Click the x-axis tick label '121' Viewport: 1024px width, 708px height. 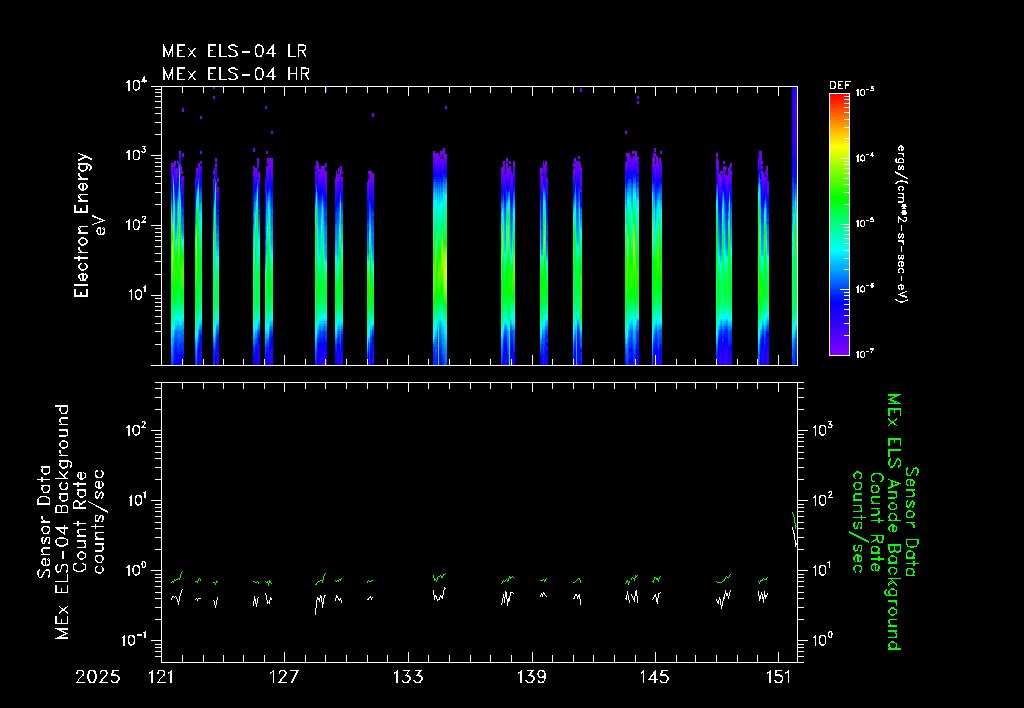161,677
